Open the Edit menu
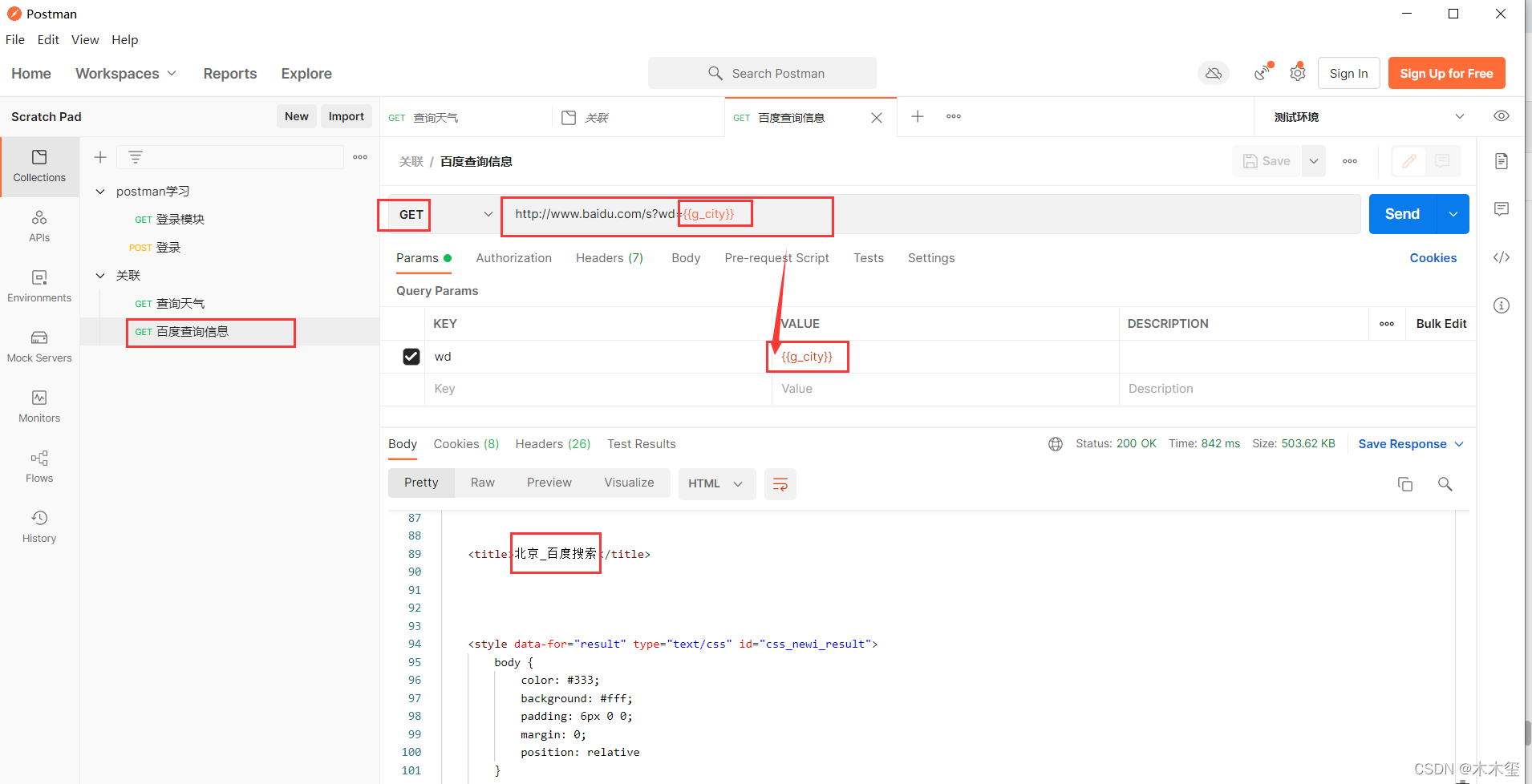This screenshot has height=784, width=1532. pyautogui.click(x=48, y=39)
